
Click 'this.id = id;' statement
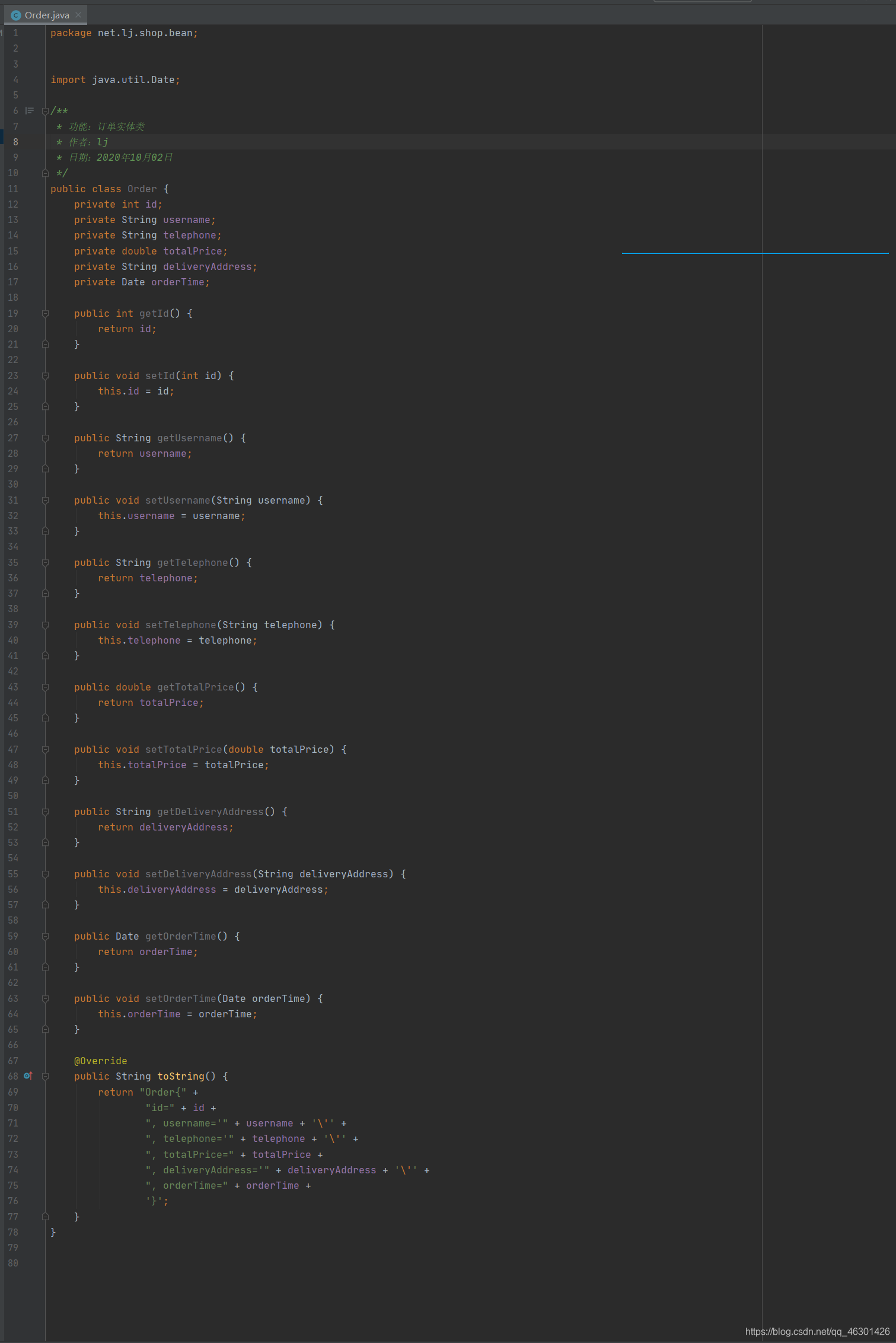(x=136, y=391)
